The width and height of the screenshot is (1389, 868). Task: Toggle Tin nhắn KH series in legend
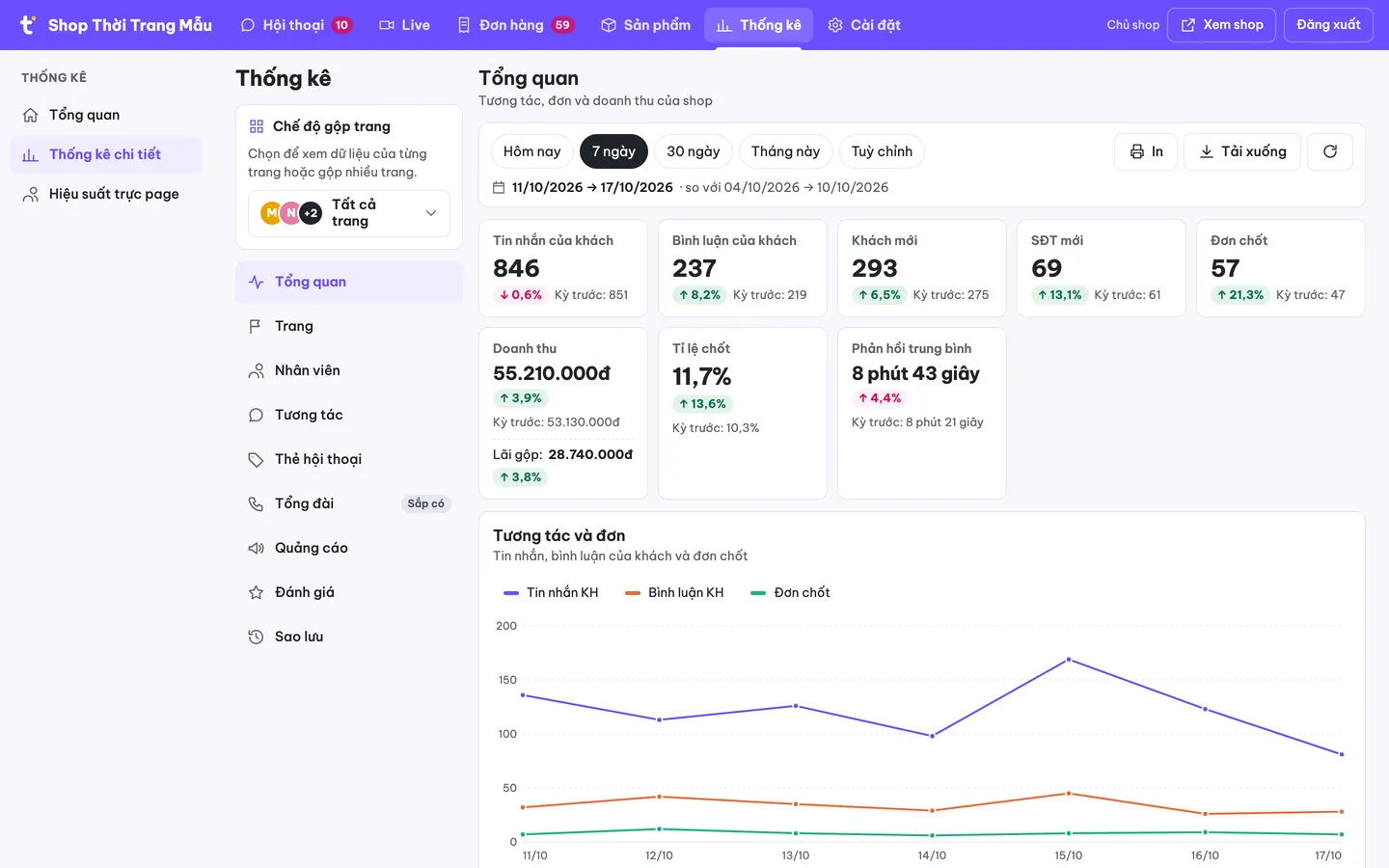551,592
